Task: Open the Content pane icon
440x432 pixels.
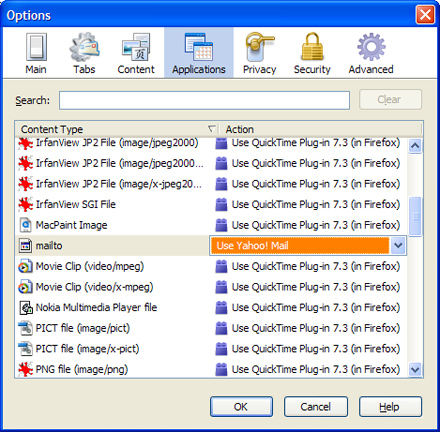Action: coord(136,47)
